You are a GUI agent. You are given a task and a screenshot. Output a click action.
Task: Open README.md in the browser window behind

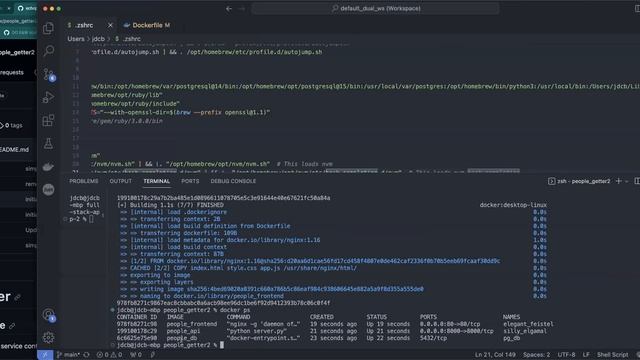[x=15, y=149]
